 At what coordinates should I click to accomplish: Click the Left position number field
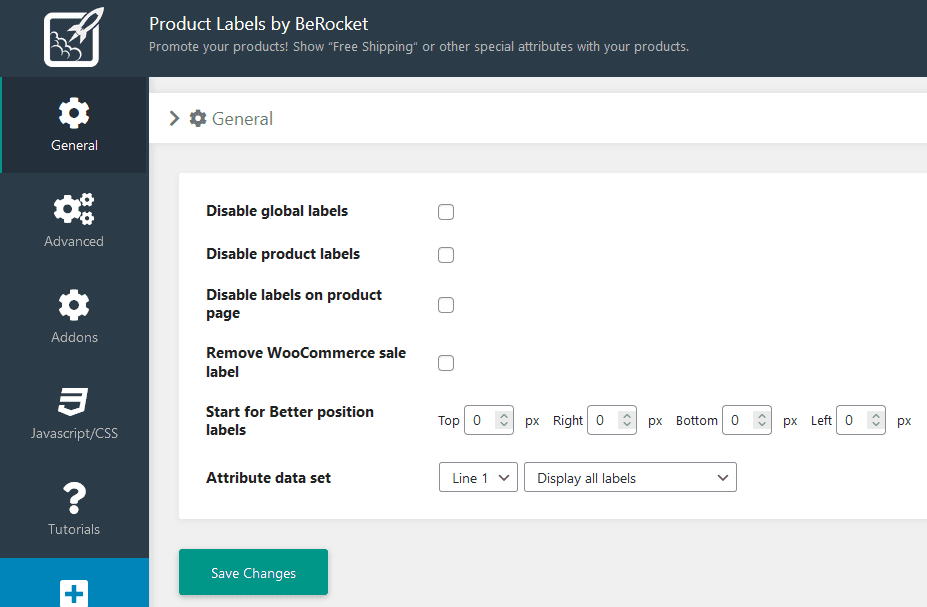tap(861, 420)
